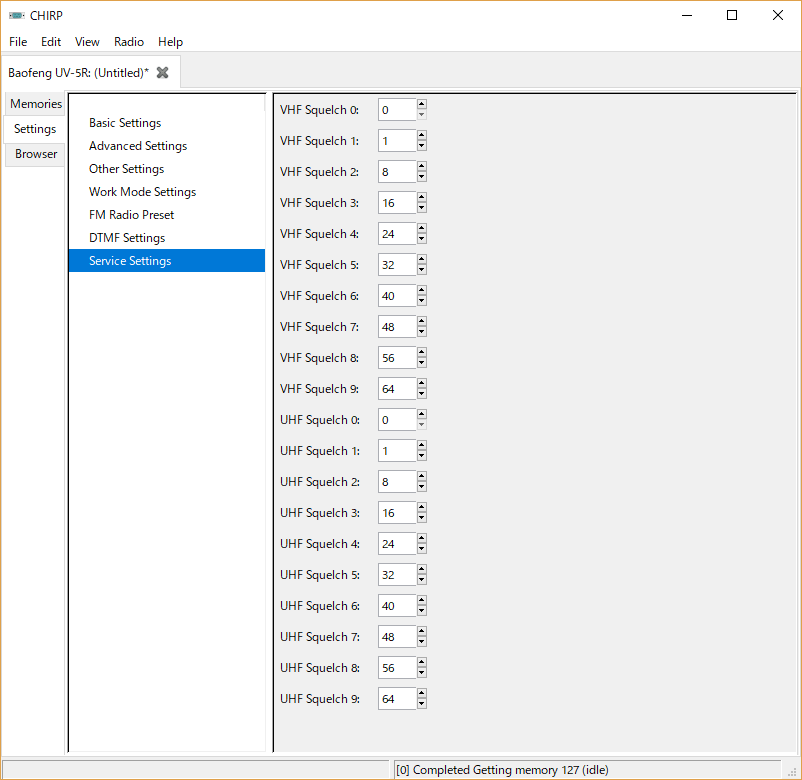Open the Radio menu
802x780 pixels.
(129, 42)
